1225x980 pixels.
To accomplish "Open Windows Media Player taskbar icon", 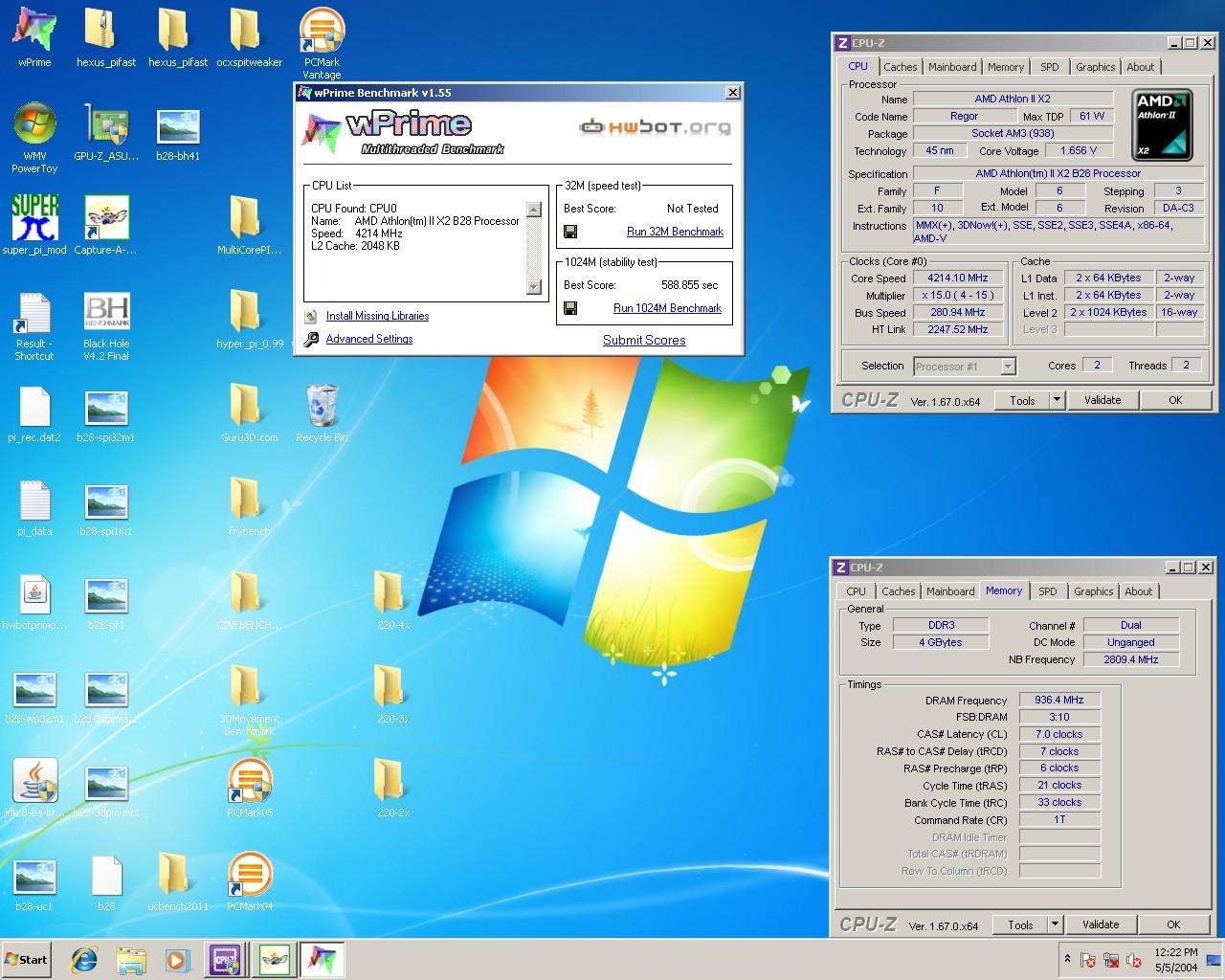I will (x=177, y=959).
